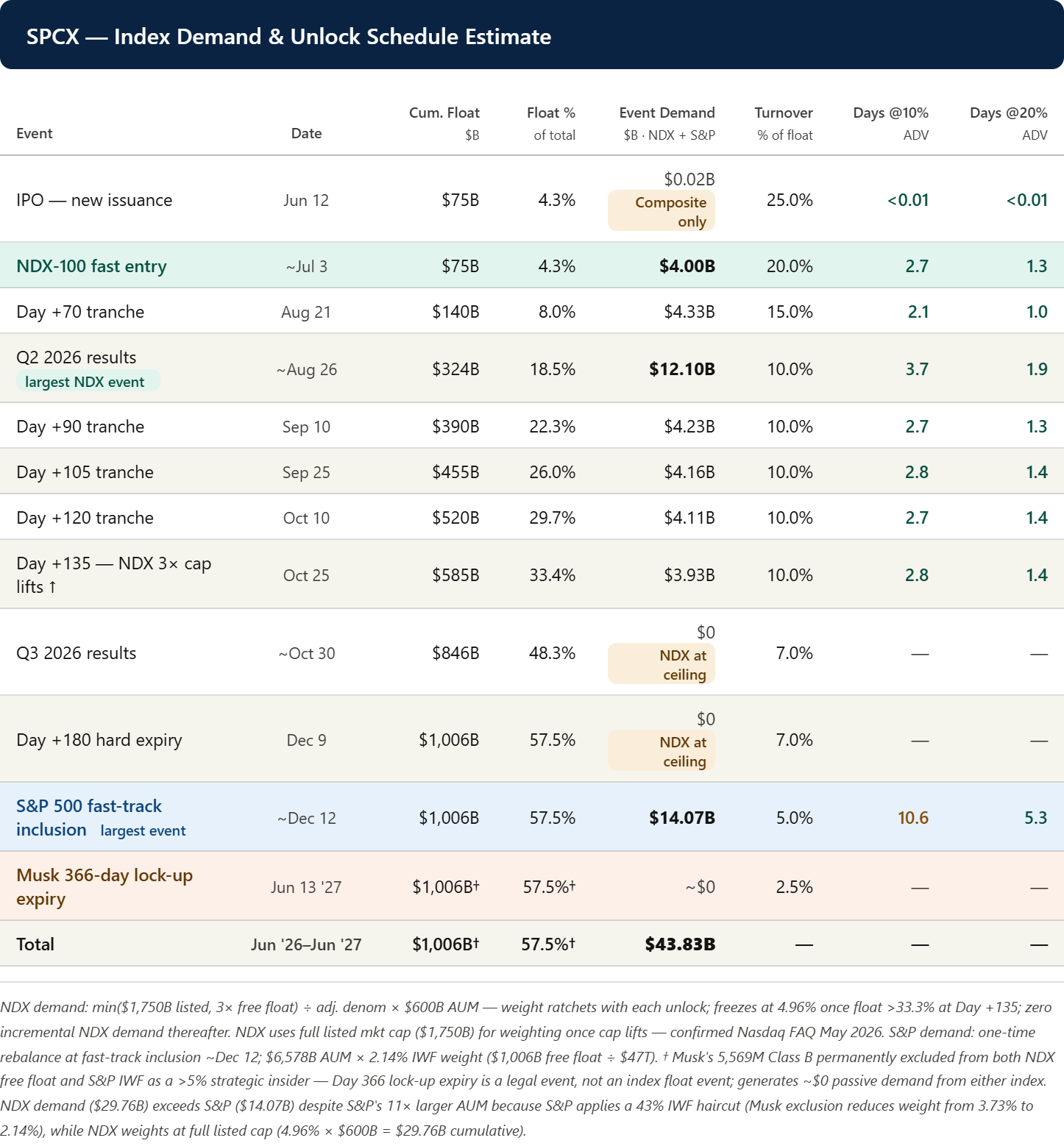Click the 'Day +105 tranche' row label

[85, 472]
